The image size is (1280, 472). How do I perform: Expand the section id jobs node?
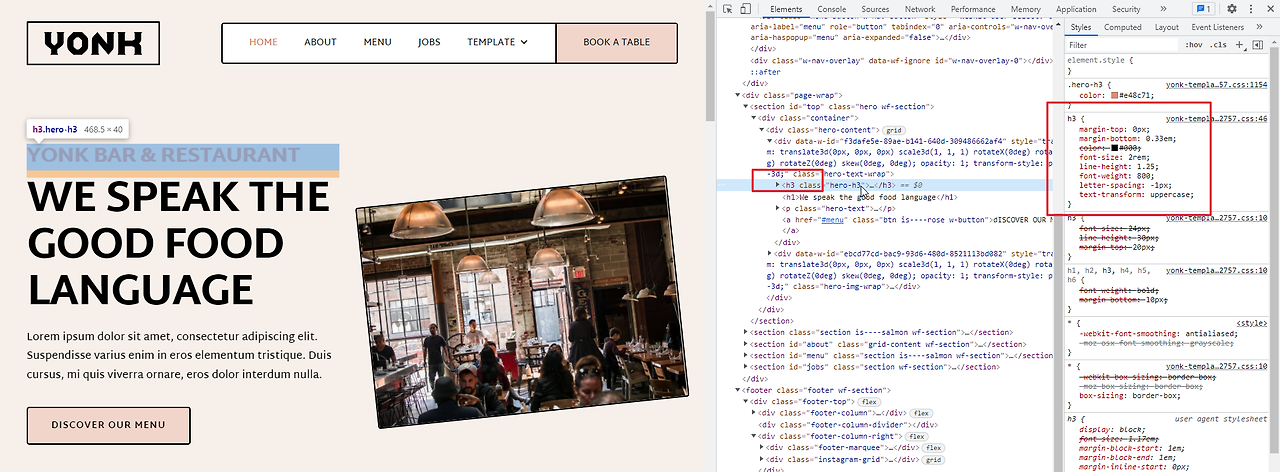(x=746, y=366)
